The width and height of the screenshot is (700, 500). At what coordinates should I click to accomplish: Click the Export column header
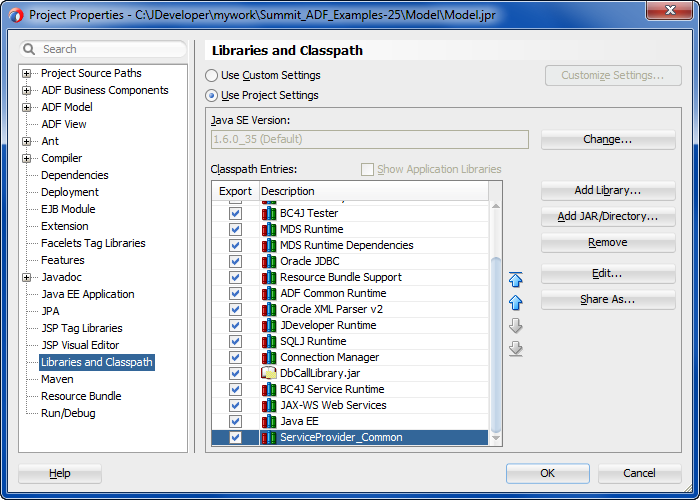point(235,192)
